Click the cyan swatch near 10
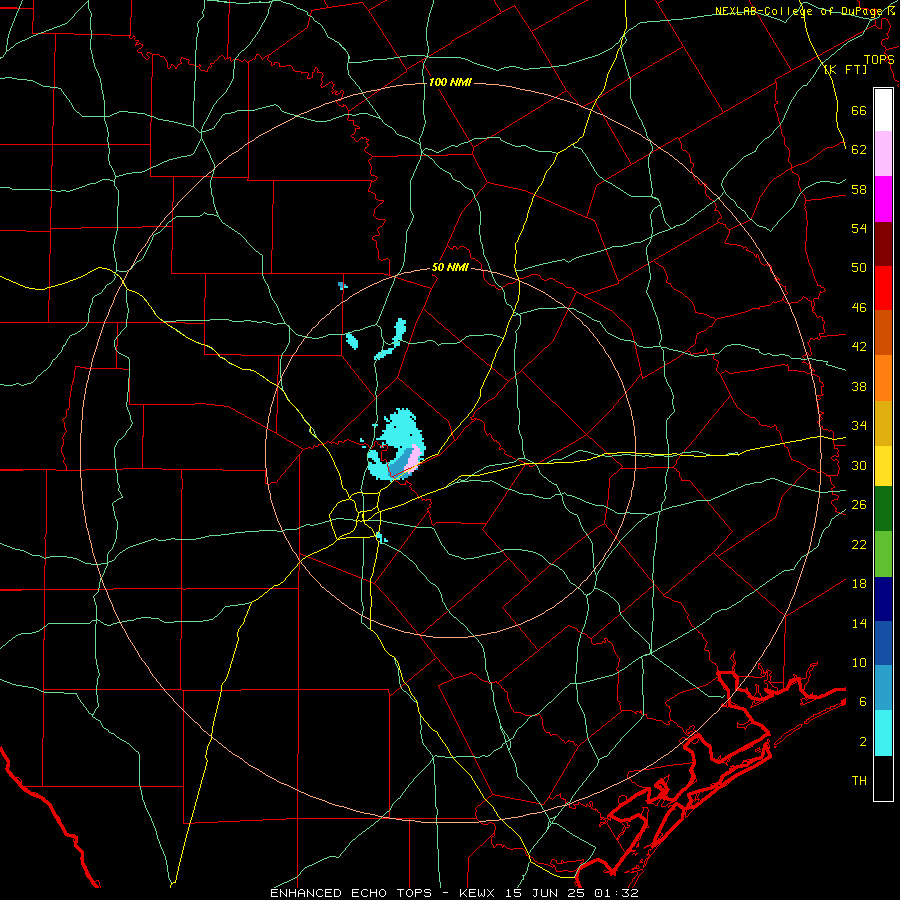 point(883,733)
